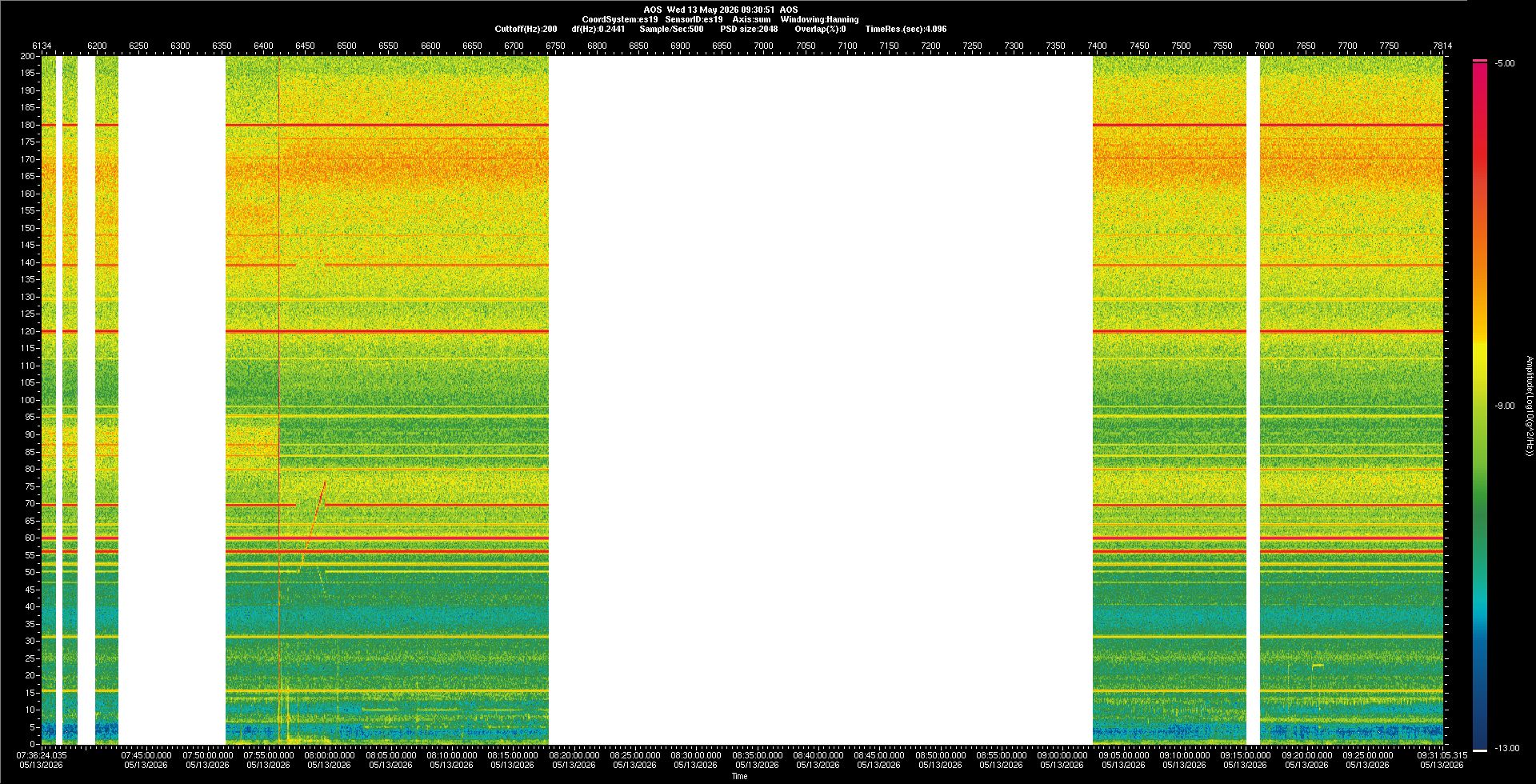This screenshot has height=784, width=1536.
Task: Click the -5.00 colorbar maximum label
Action: [x=1505, y=63]
